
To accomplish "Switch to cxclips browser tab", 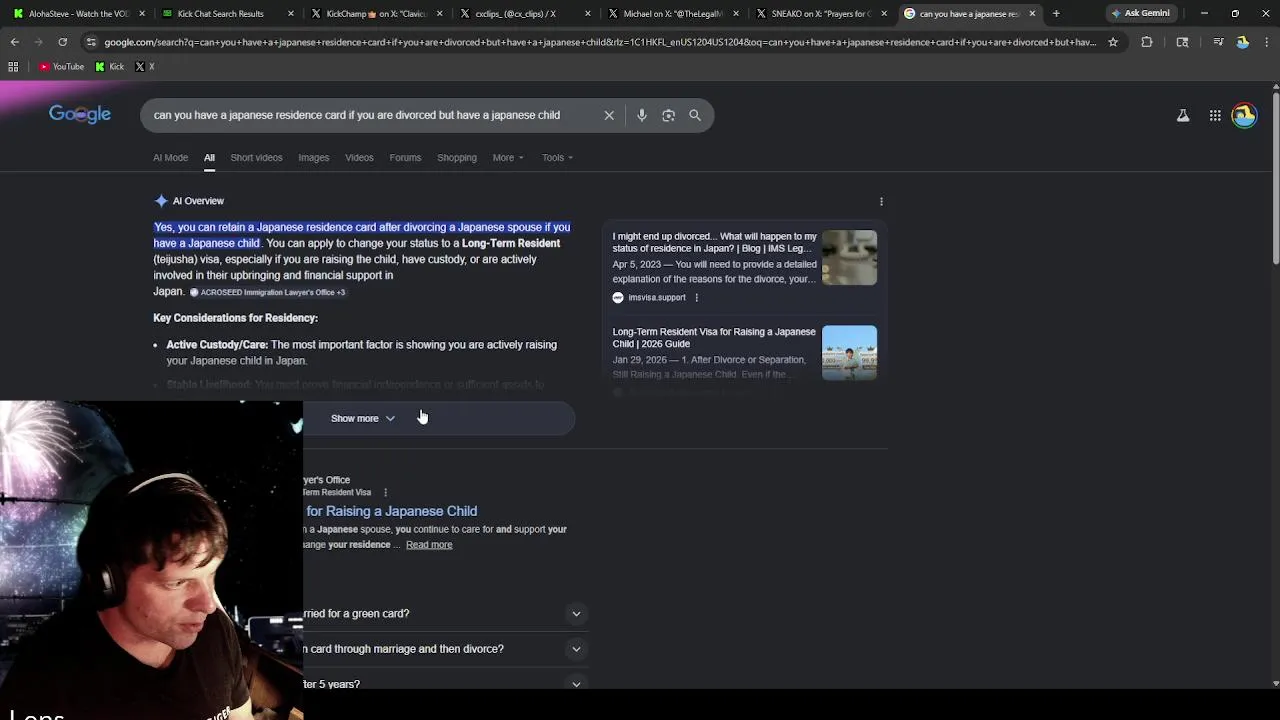I will [523, 13].
